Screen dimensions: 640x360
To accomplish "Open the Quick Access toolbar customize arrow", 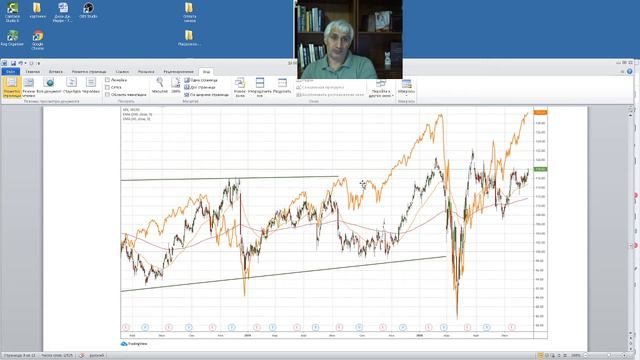I will click(x=39, y=63).
